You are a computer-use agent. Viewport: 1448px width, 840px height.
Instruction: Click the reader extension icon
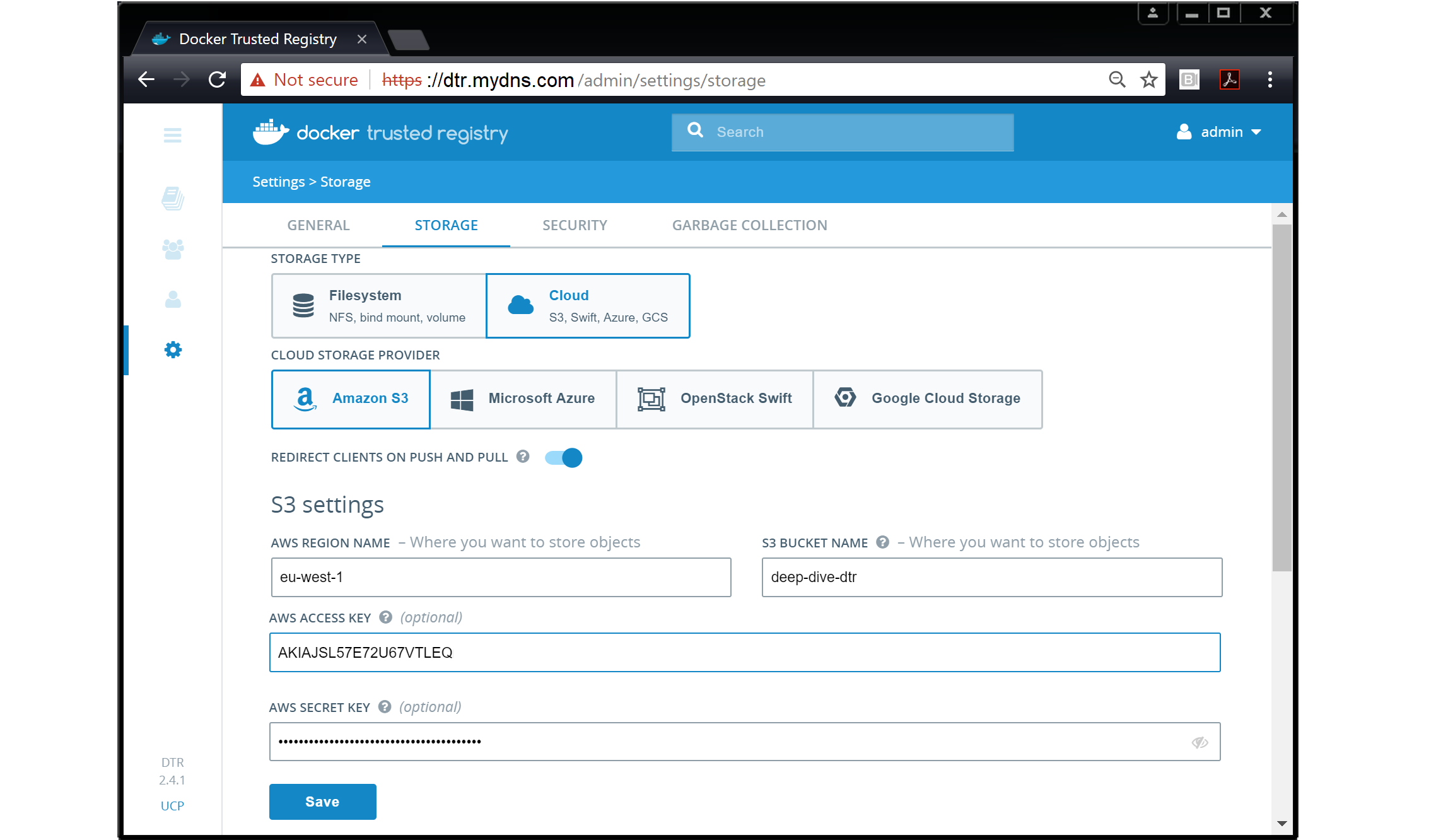(1189, 79)
